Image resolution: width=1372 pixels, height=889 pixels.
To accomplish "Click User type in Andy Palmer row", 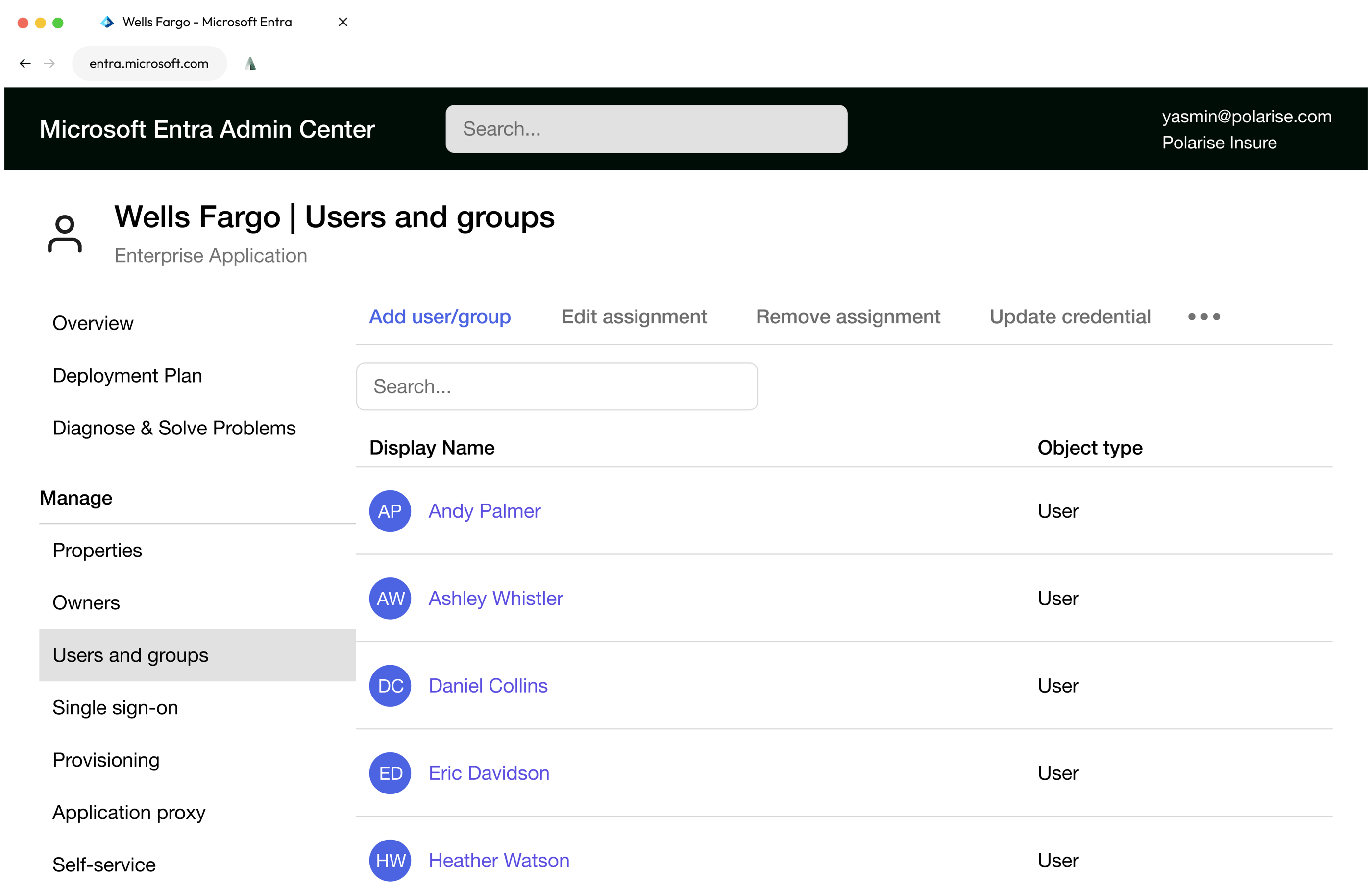I will [1058, 511].
